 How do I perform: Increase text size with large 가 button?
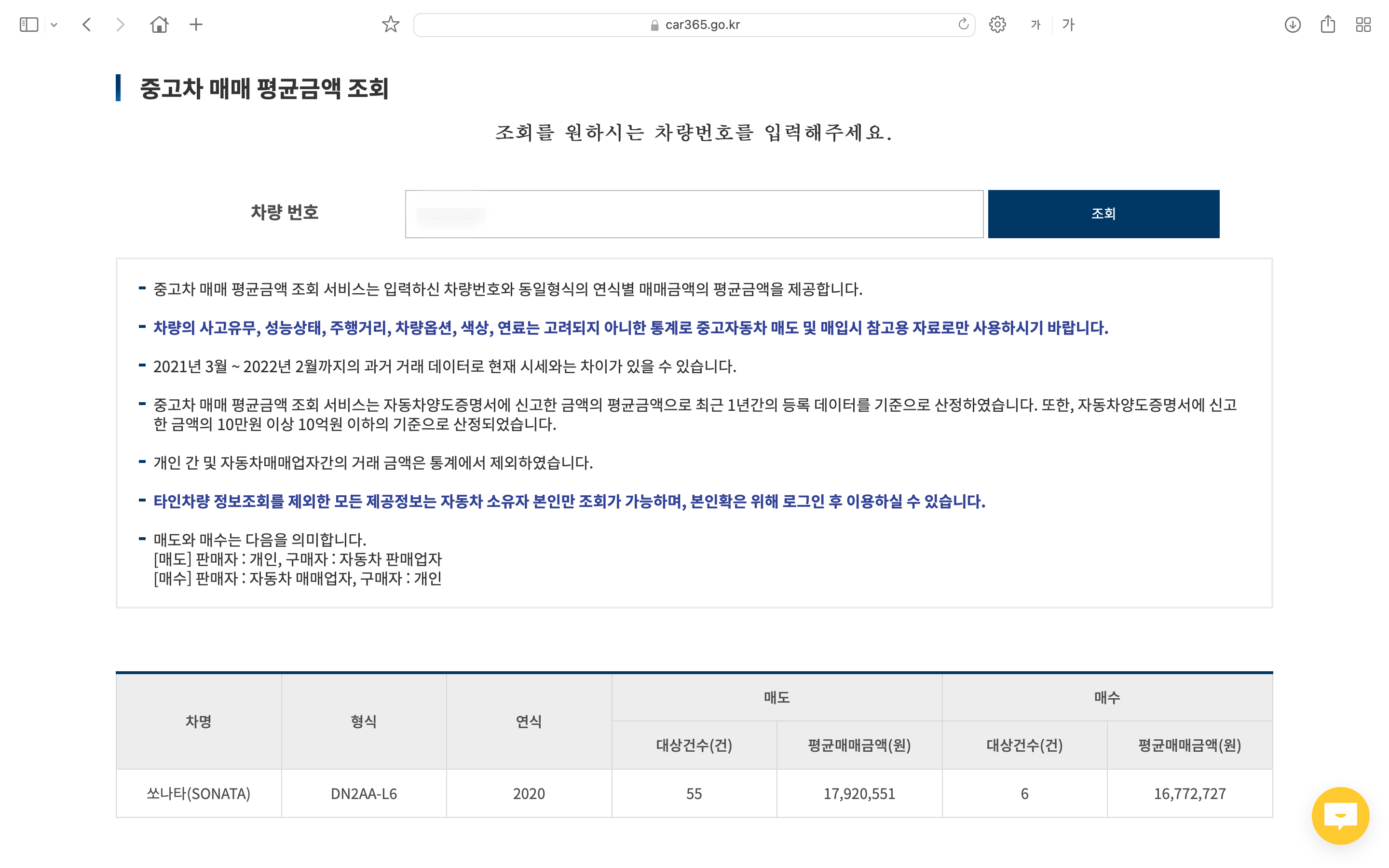pyautogui.click(x=1068, y=25)
